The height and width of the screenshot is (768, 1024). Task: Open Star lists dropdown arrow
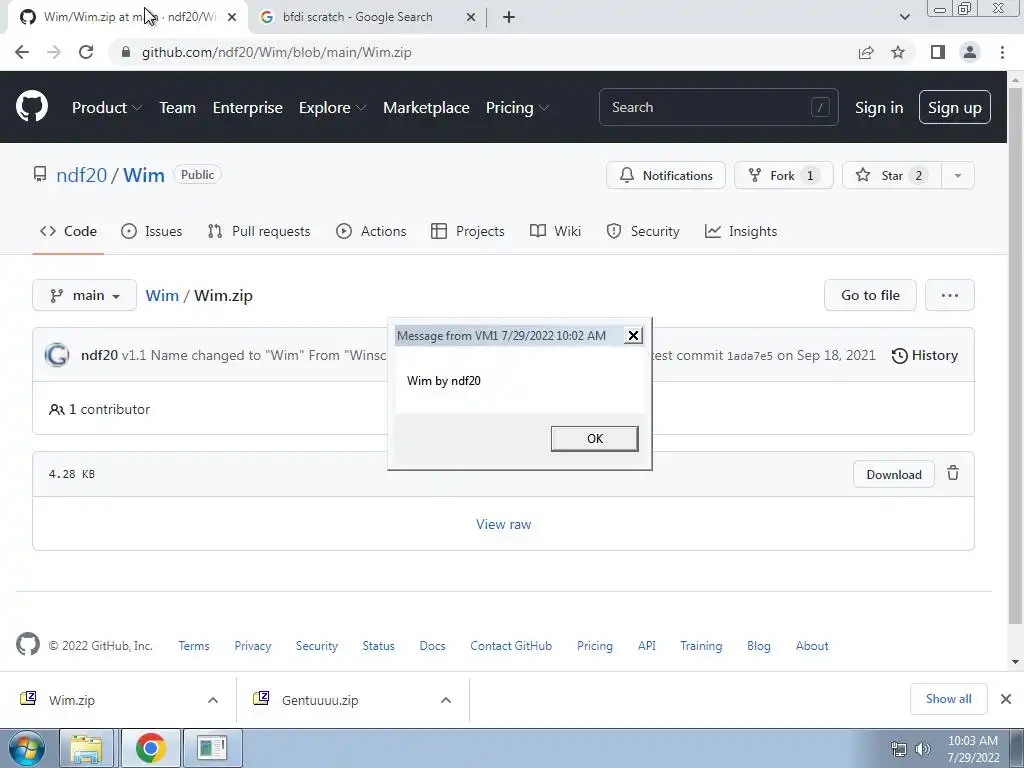click(x=958, y=175)
